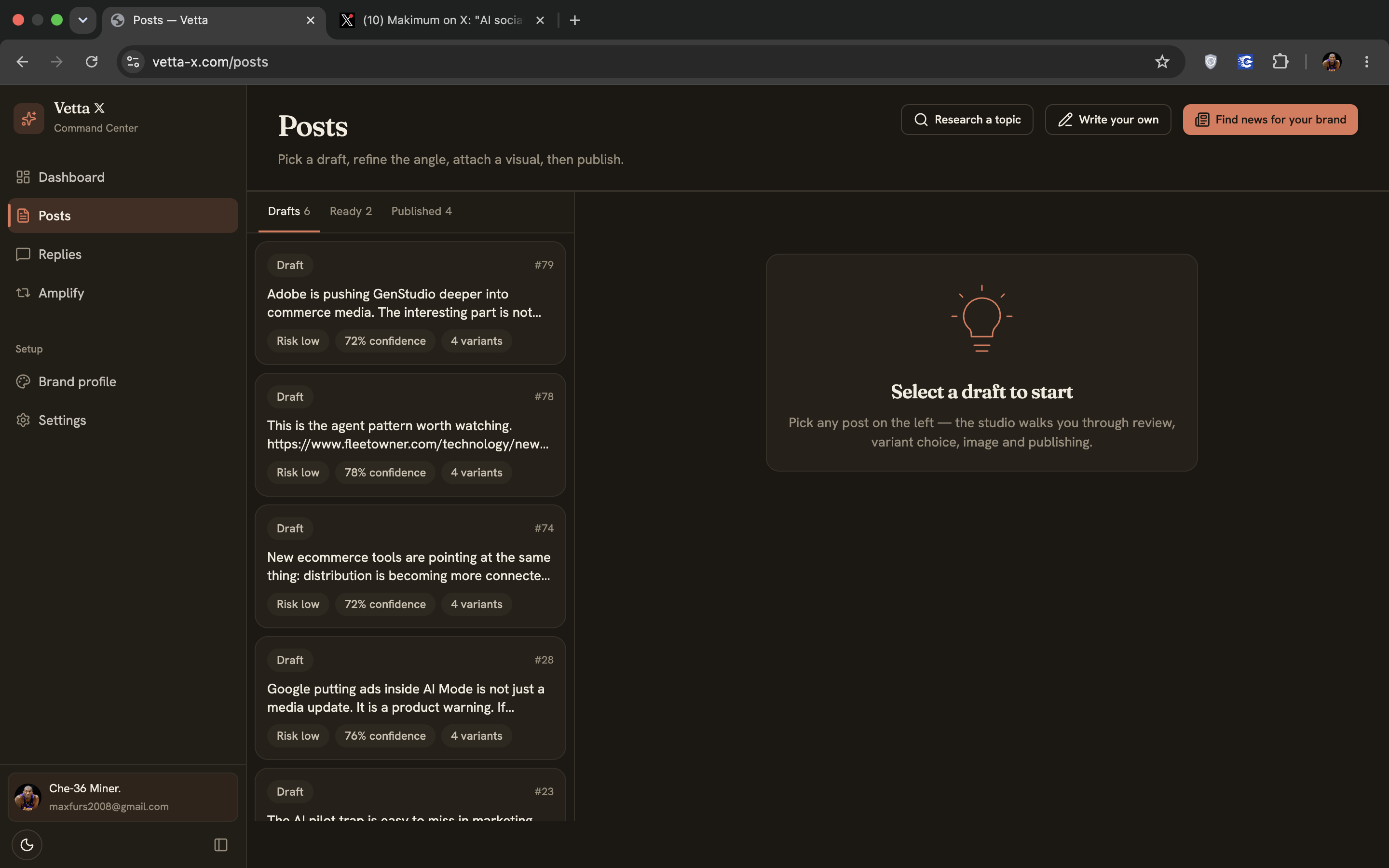The width and height of the screenshot is (1389, 868).
Task: Click browser back arrow
Action: point(22,61)
